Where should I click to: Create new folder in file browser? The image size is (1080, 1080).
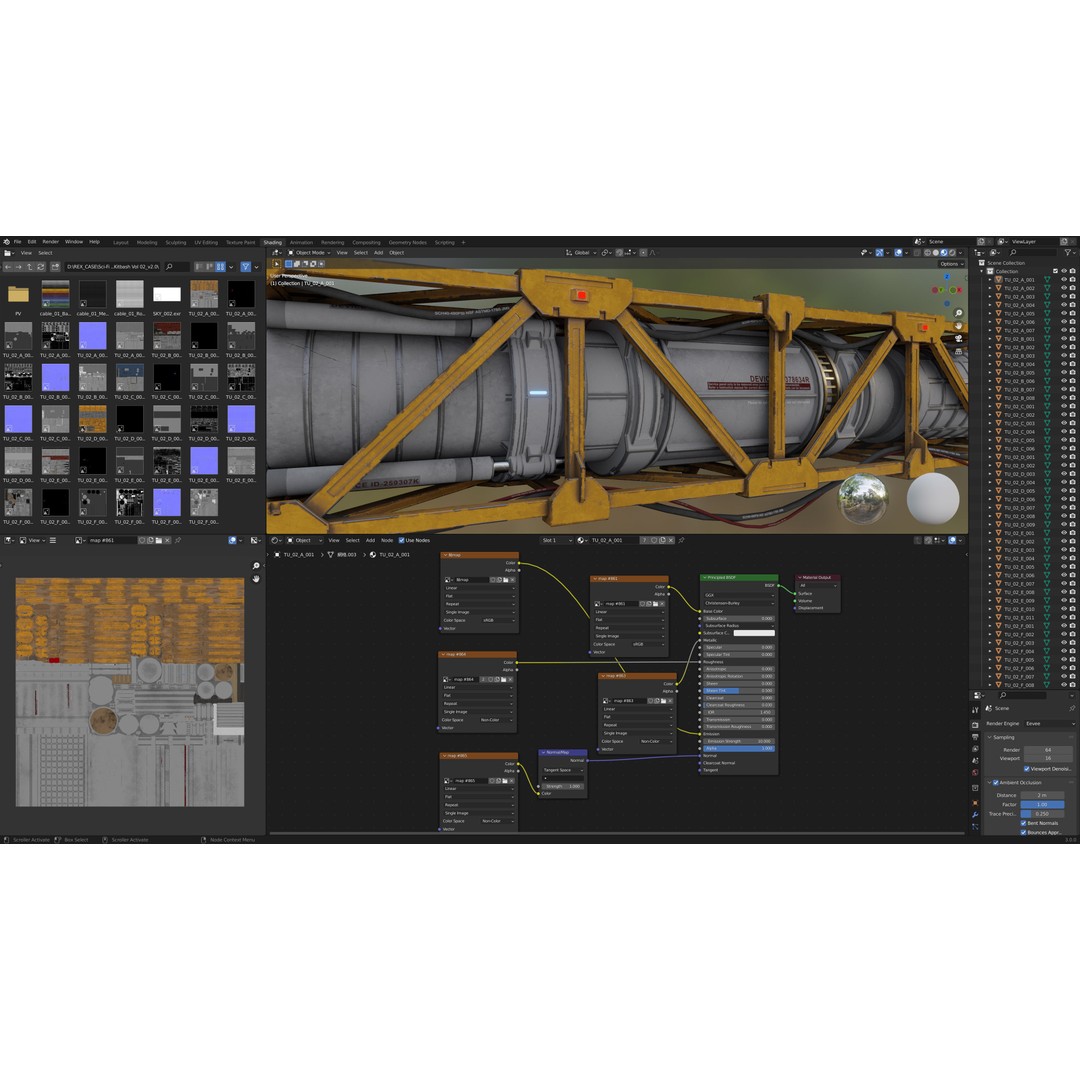tap(55, 267)
